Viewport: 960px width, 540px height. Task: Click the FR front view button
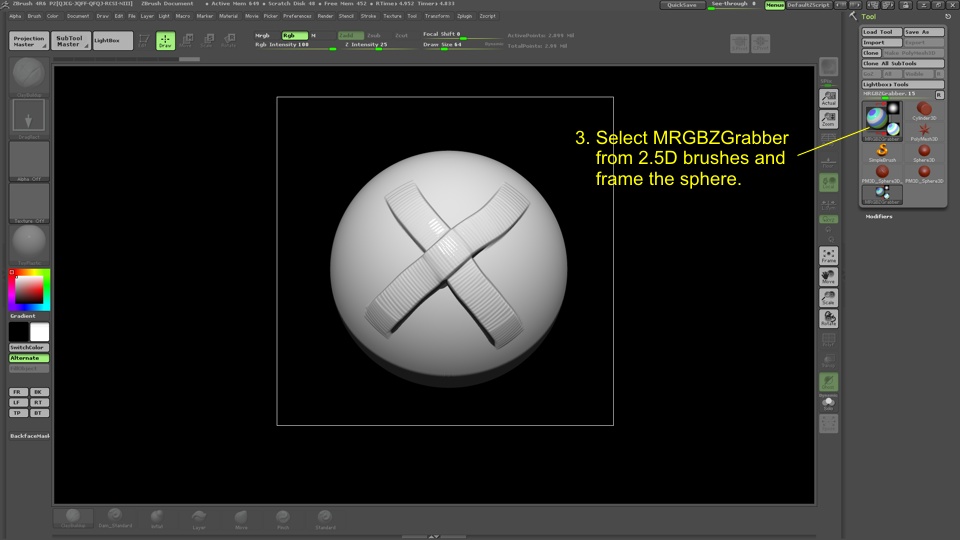[17, 392]
